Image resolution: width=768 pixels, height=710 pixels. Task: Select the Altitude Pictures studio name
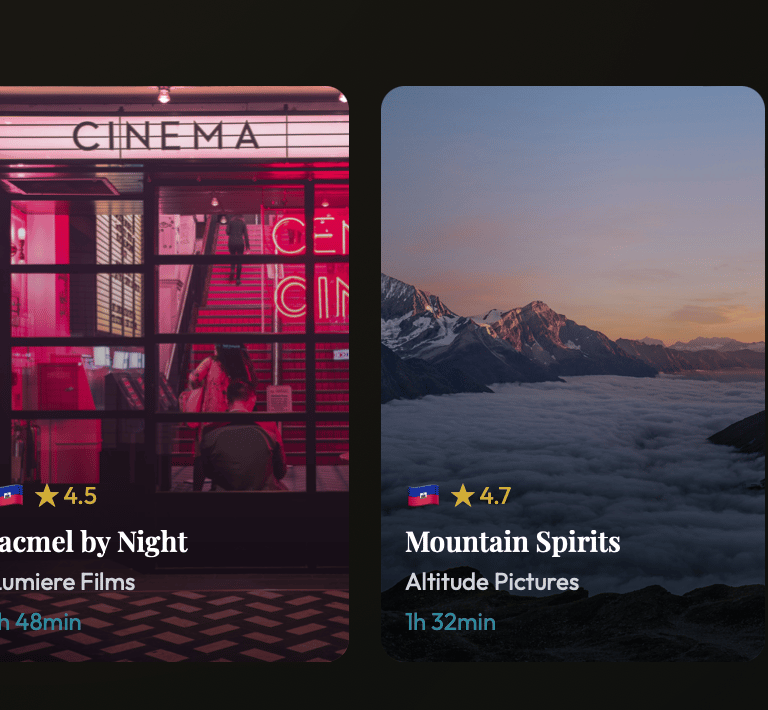point(492,582)
